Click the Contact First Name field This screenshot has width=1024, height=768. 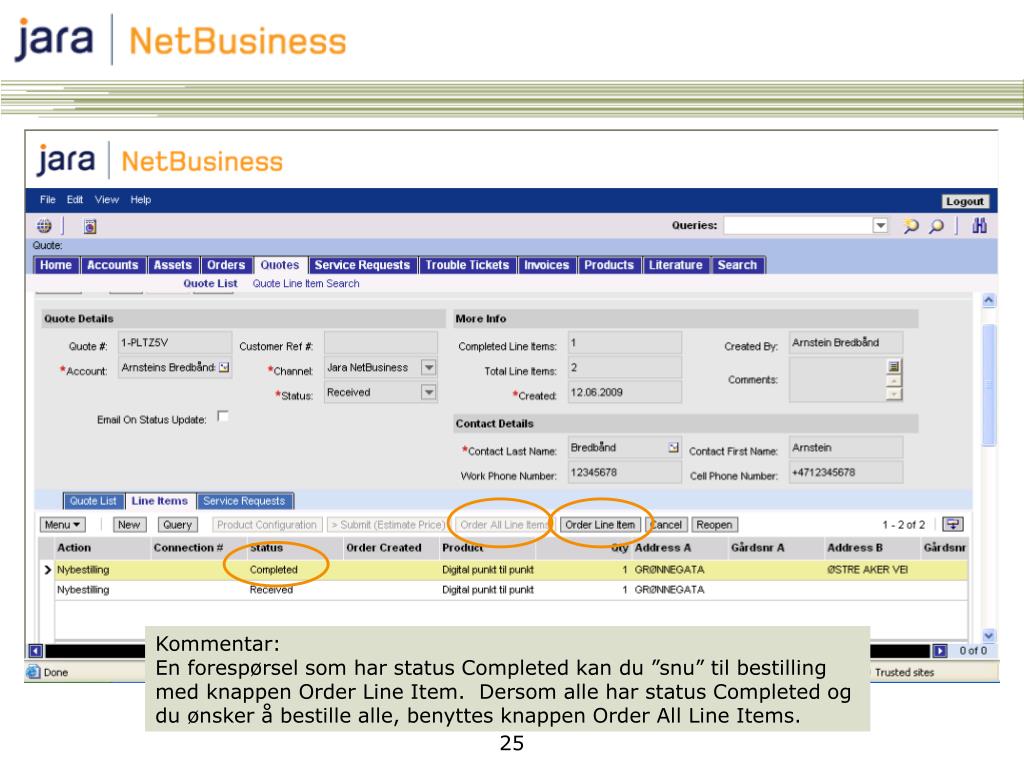point(846,447)
